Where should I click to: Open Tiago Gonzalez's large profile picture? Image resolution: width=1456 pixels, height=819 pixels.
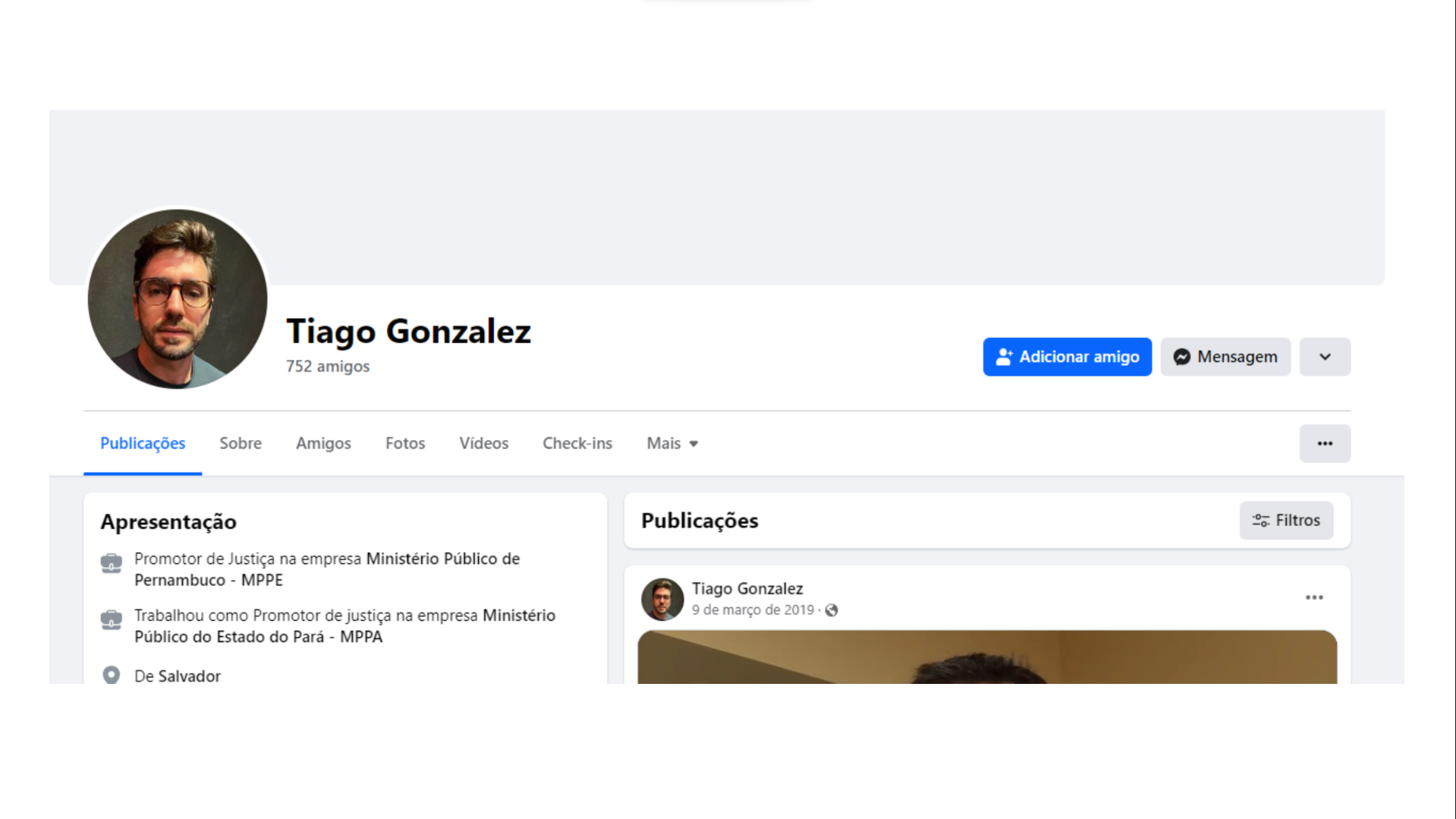pyautogui.click(x=178, y=299)
